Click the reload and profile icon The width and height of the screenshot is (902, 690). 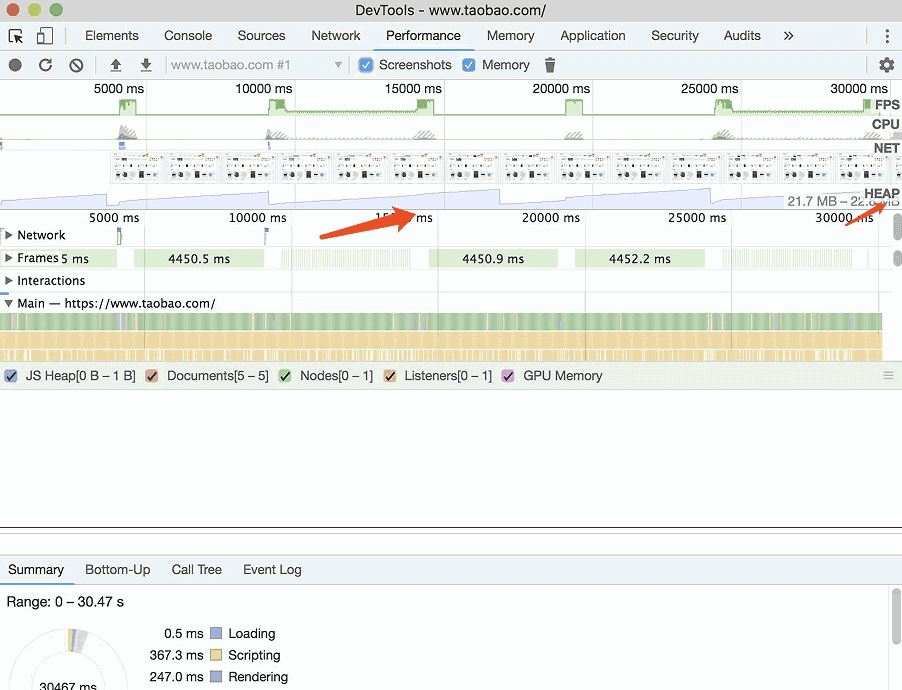click(45, 65)
